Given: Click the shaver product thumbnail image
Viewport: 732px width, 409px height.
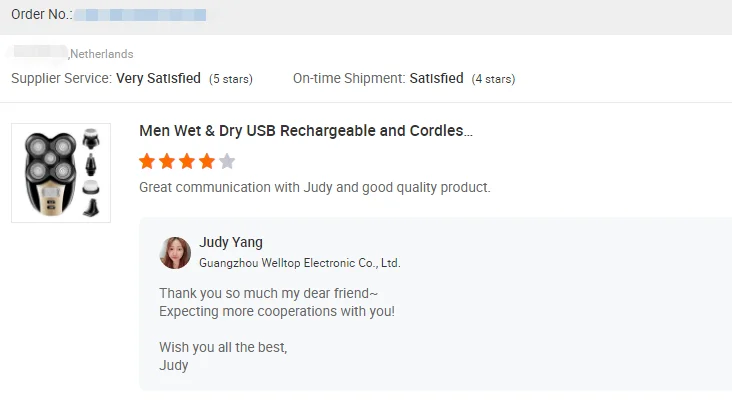Looking at the screenshot, I should [x=61, y=173].
